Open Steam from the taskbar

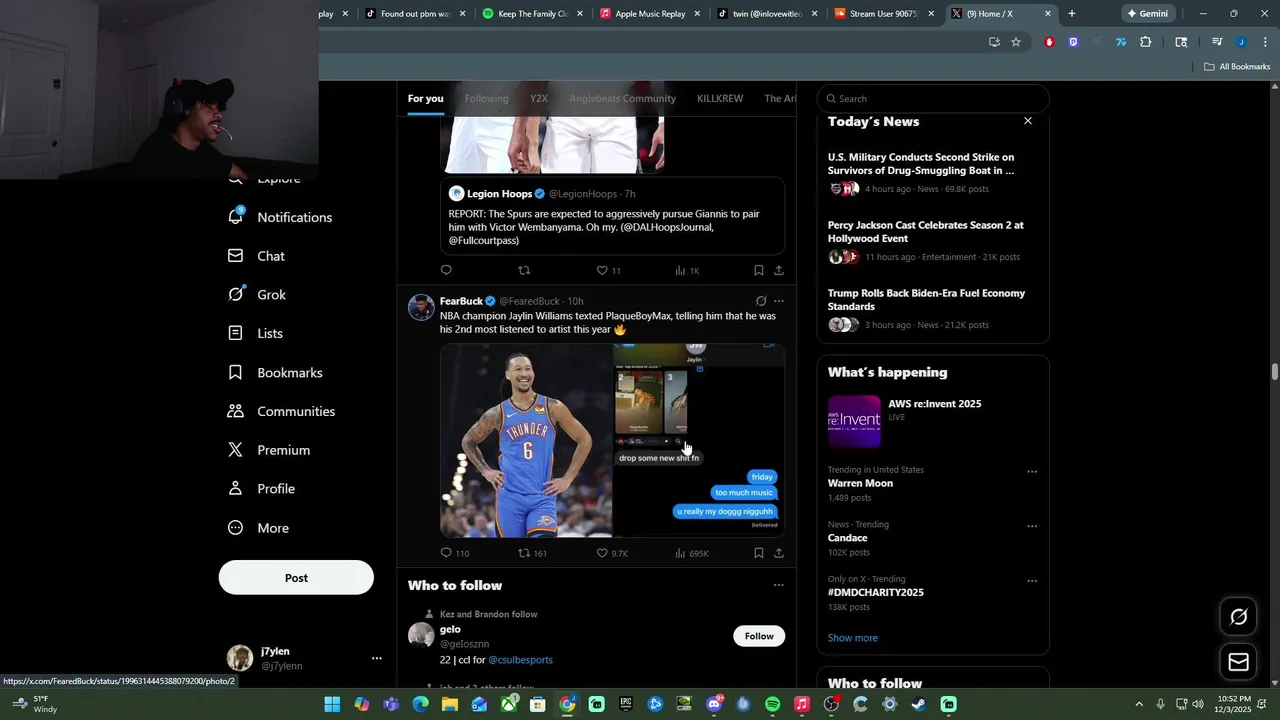(918, 704)
